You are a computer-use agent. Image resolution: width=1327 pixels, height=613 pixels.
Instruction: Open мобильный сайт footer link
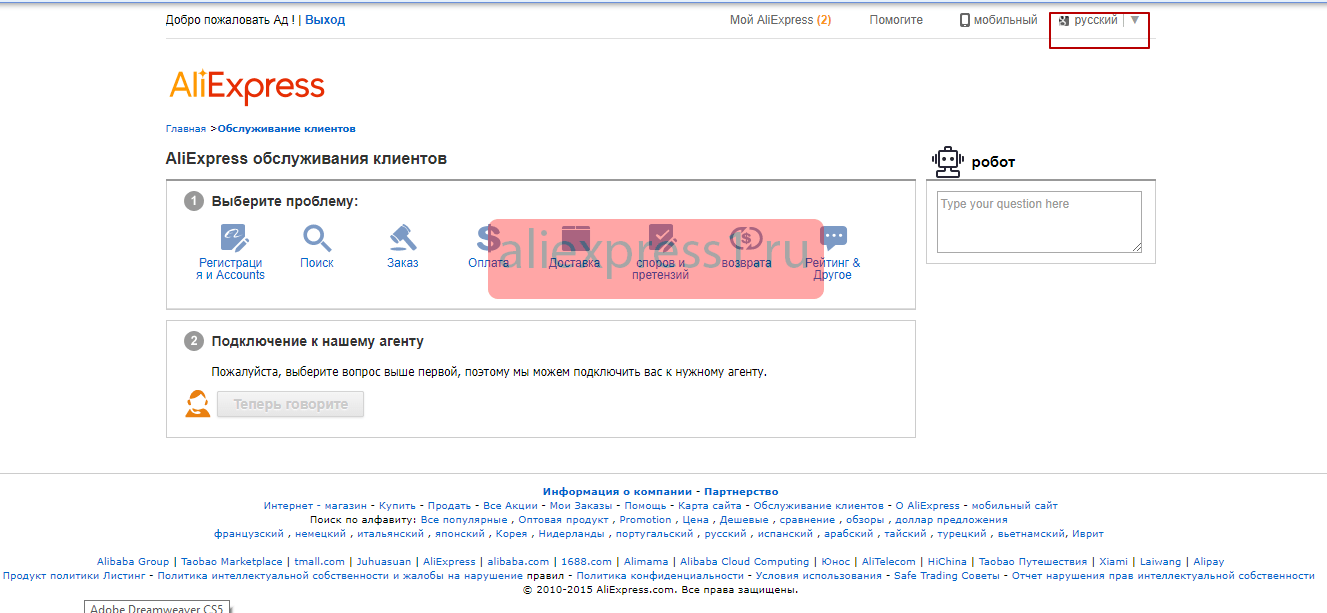(x=1014, y=506)
